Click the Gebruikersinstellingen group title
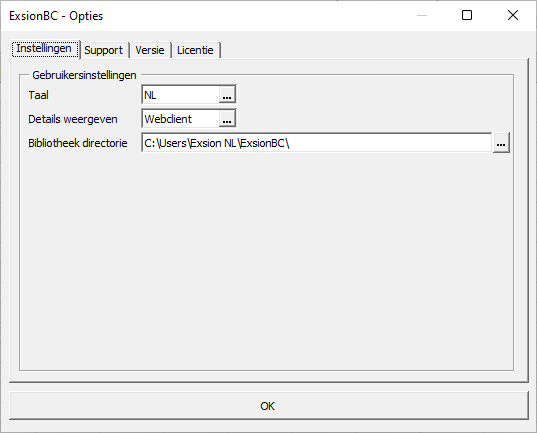The image size is (537, 433). click(84, 75)
